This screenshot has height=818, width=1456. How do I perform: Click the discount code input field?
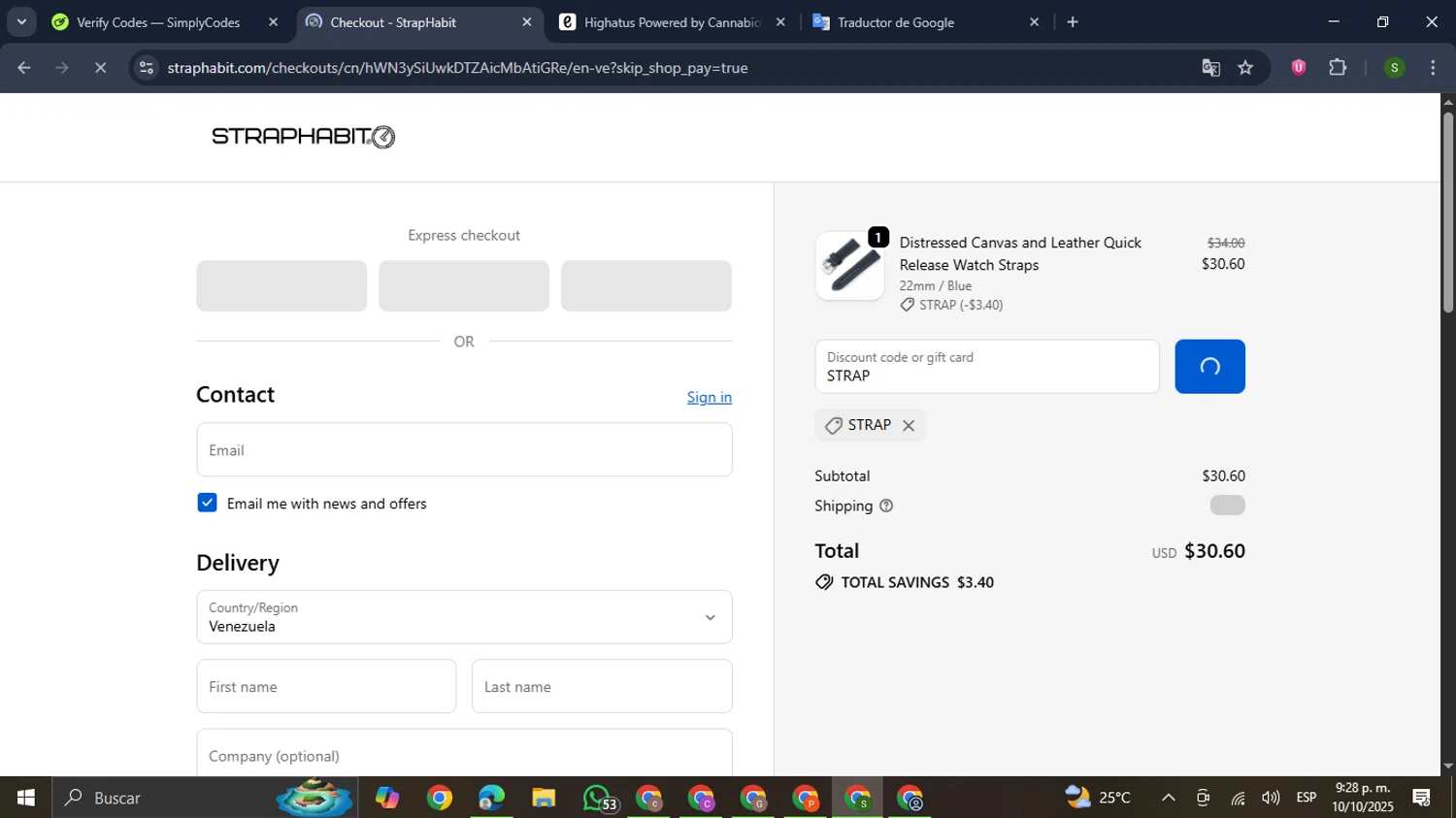[x=987, y=367]
